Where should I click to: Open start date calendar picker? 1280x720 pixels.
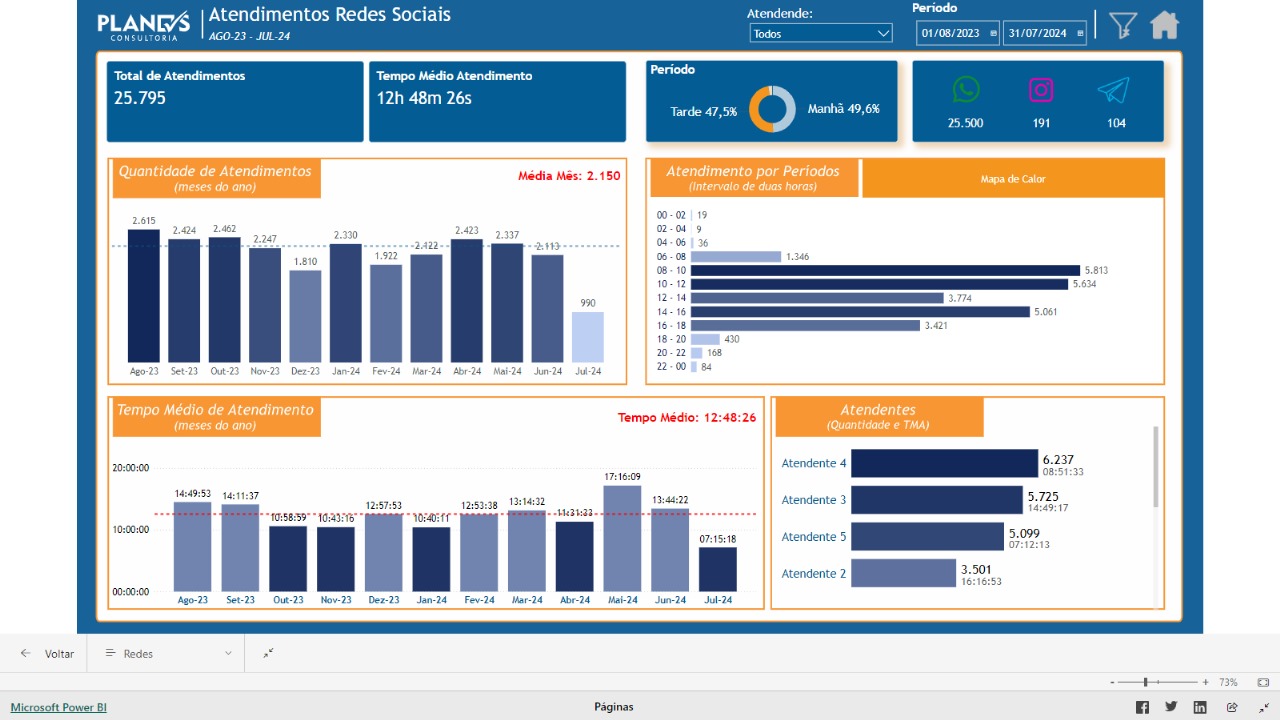993,33
